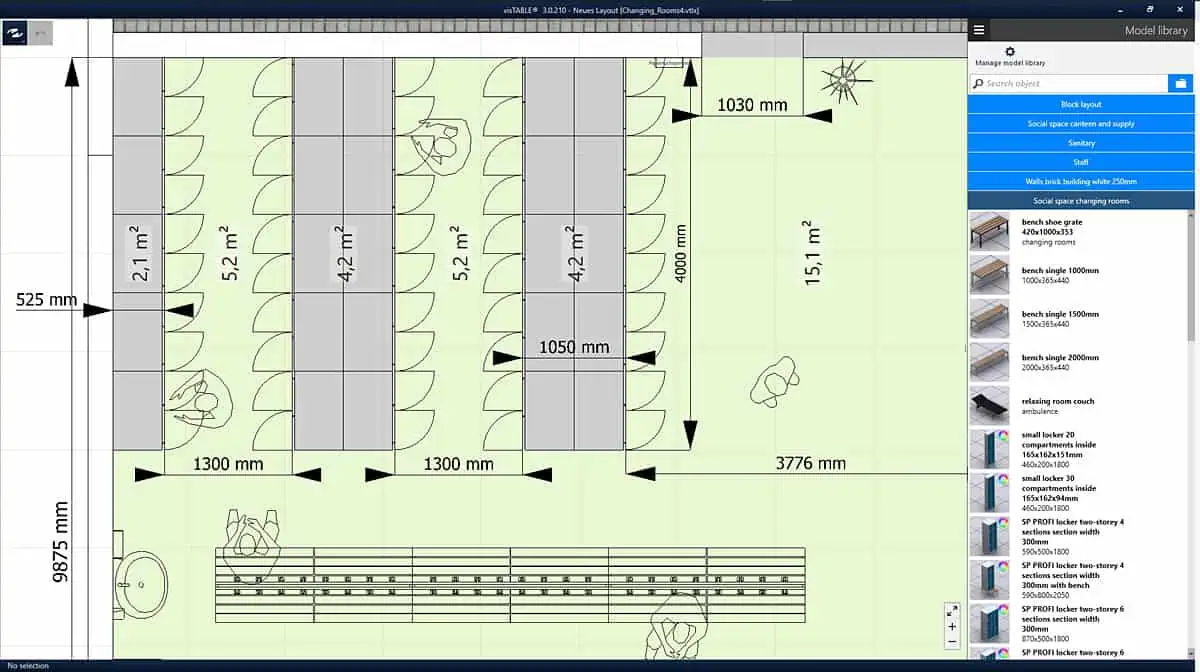Click the model library vertical scrollbar
Image resolution: width=1200 pixels, height=672 pixels.
click(1191, 275)
